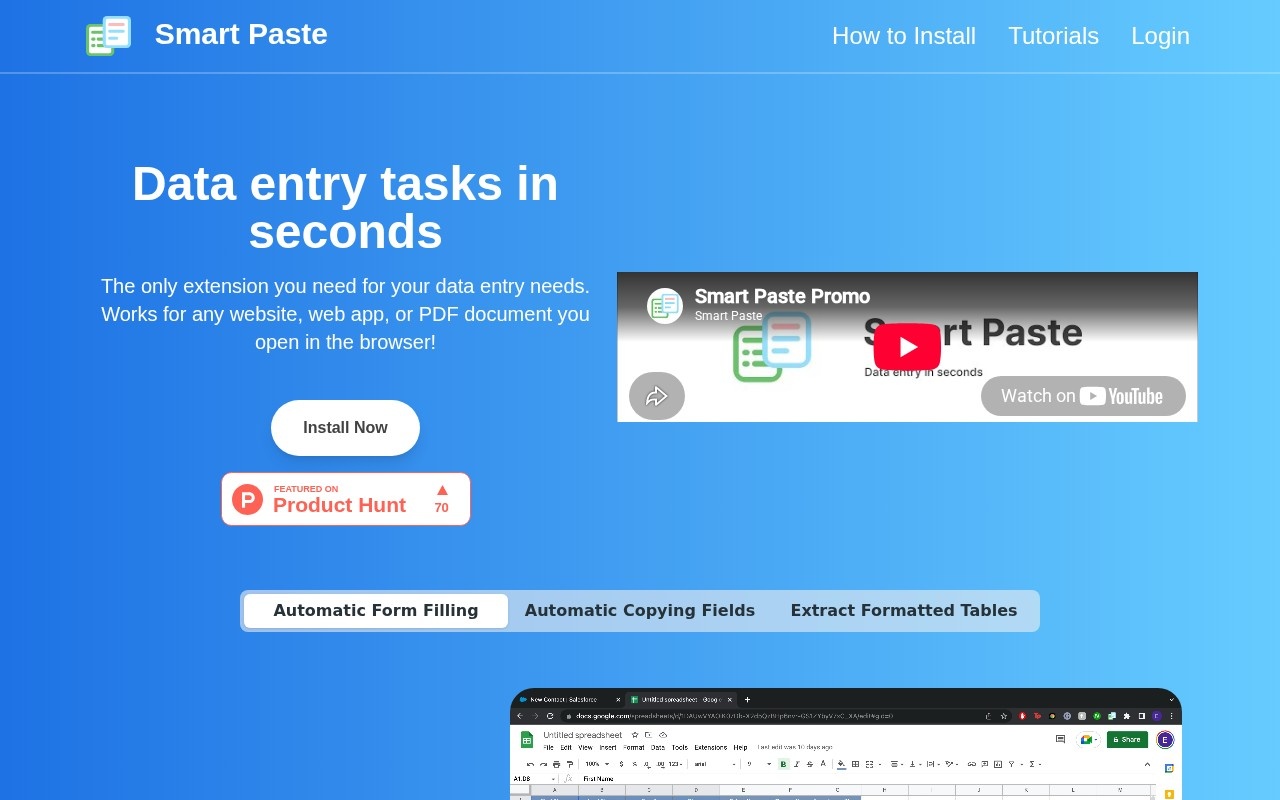Switch to the Automatic Copying Fields tab
This screenshot has height=800, width=1280.
[x=640, y=611]
